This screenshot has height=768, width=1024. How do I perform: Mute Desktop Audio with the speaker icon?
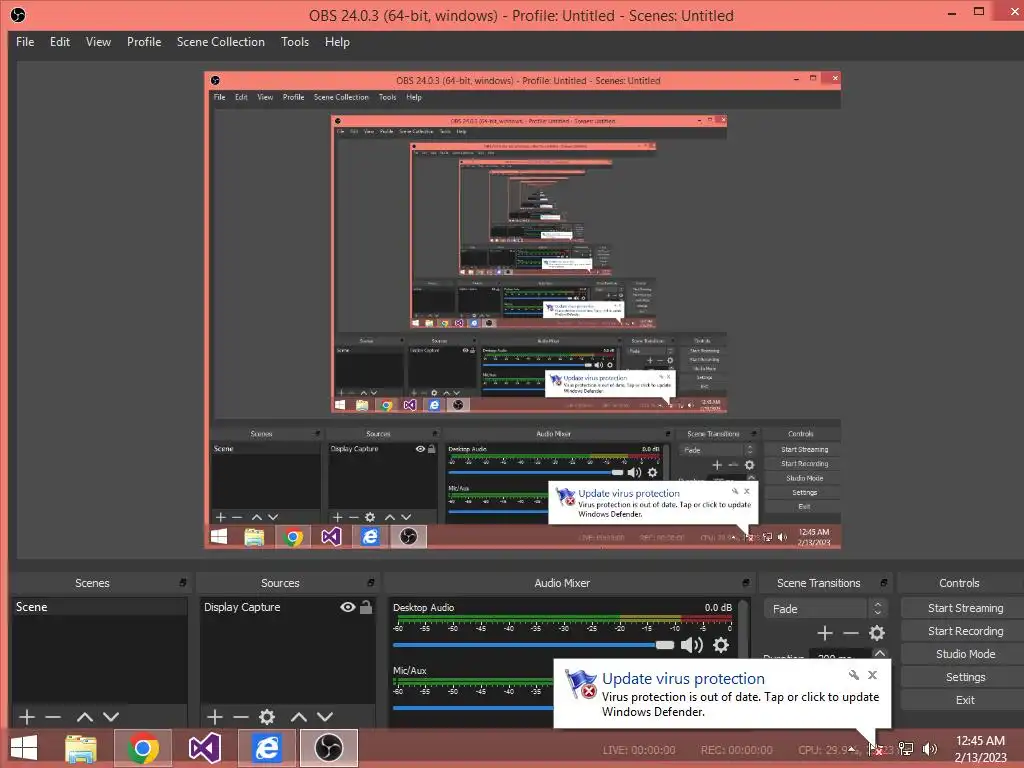click(692, 645)
